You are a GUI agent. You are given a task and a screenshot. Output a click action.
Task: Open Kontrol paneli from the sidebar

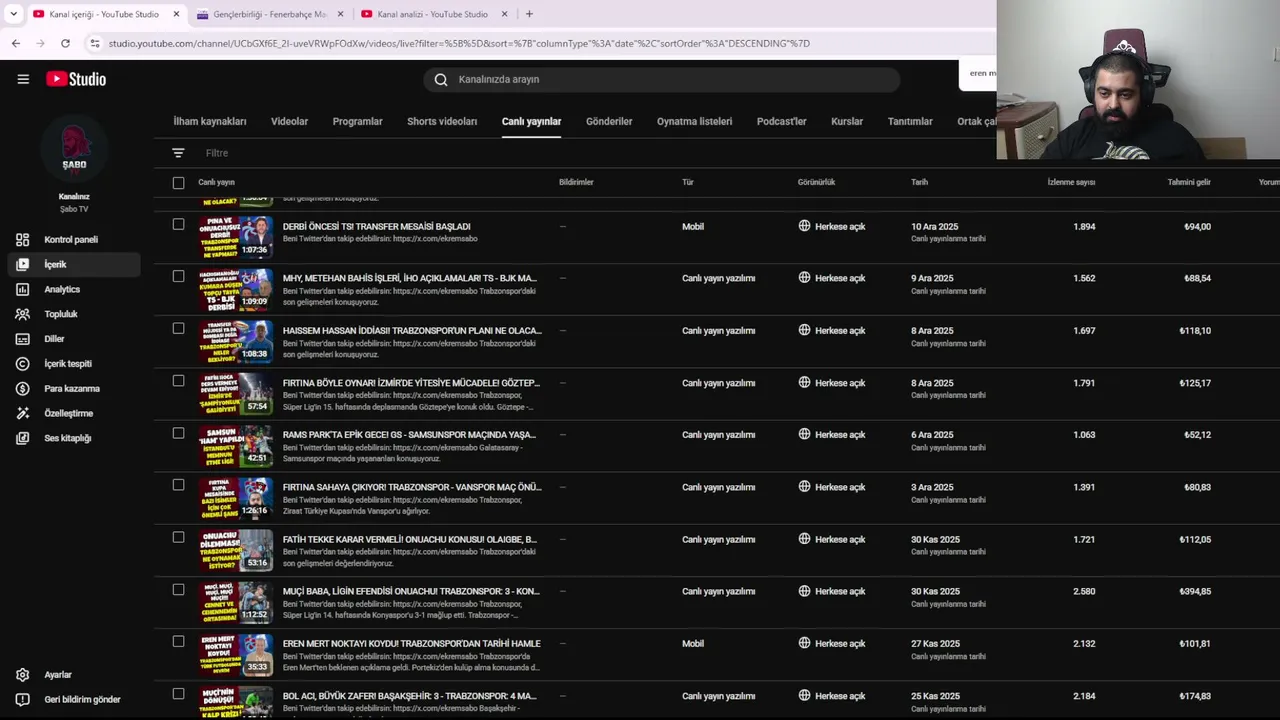71,240
